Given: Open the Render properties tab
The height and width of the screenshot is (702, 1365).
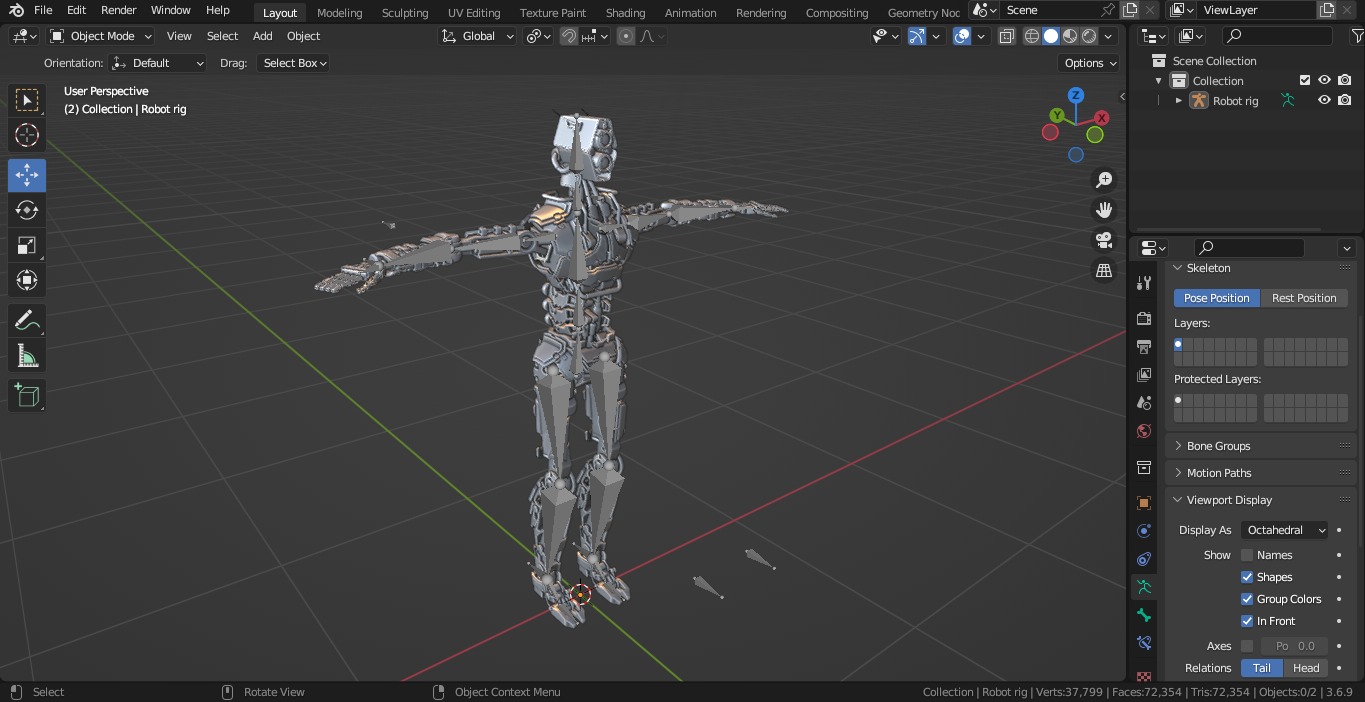Looking at the screenshot, I should click(x=1144, y=318).
